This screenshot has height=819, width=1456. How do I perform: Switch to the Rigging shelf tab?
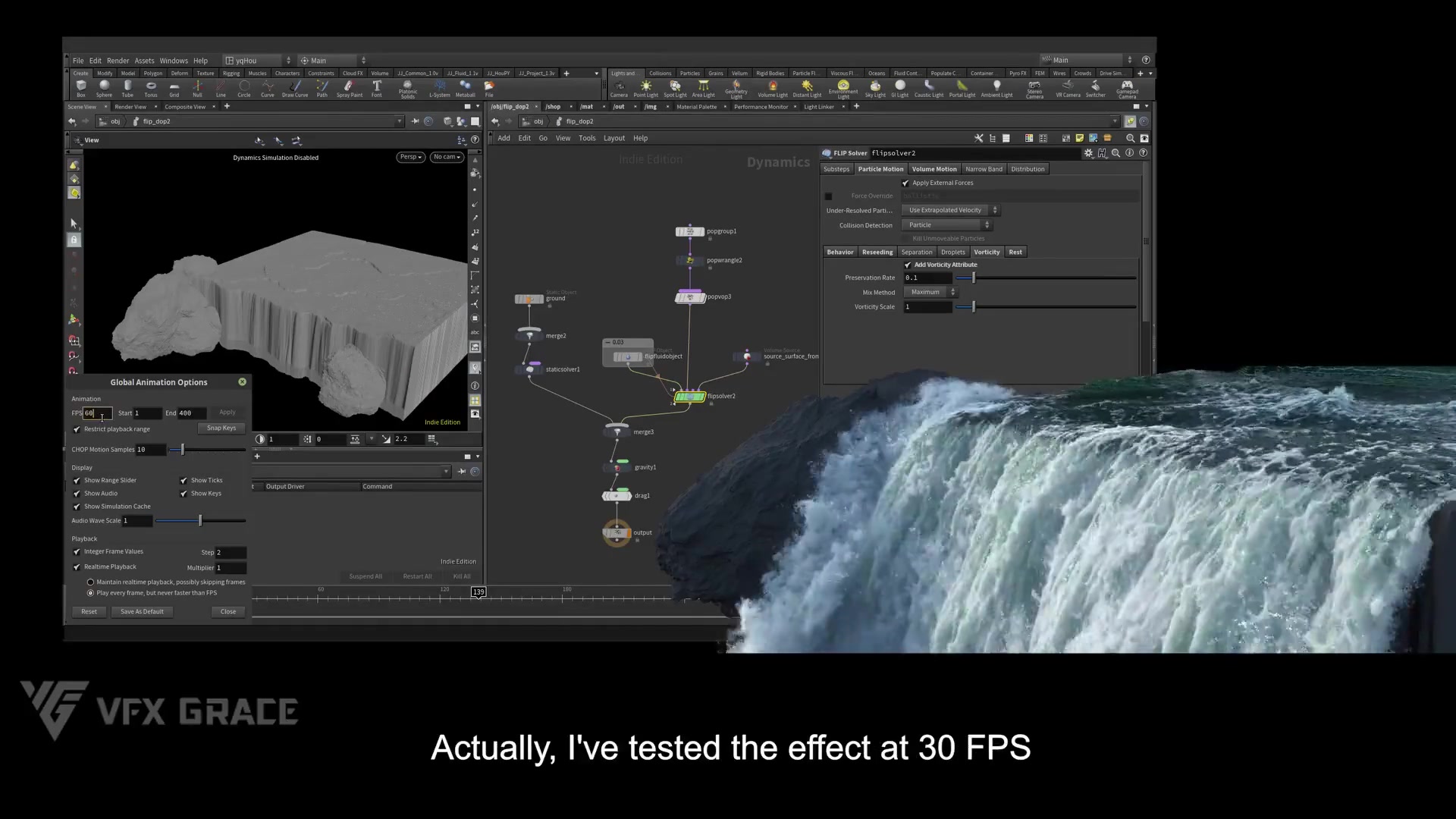231,73
